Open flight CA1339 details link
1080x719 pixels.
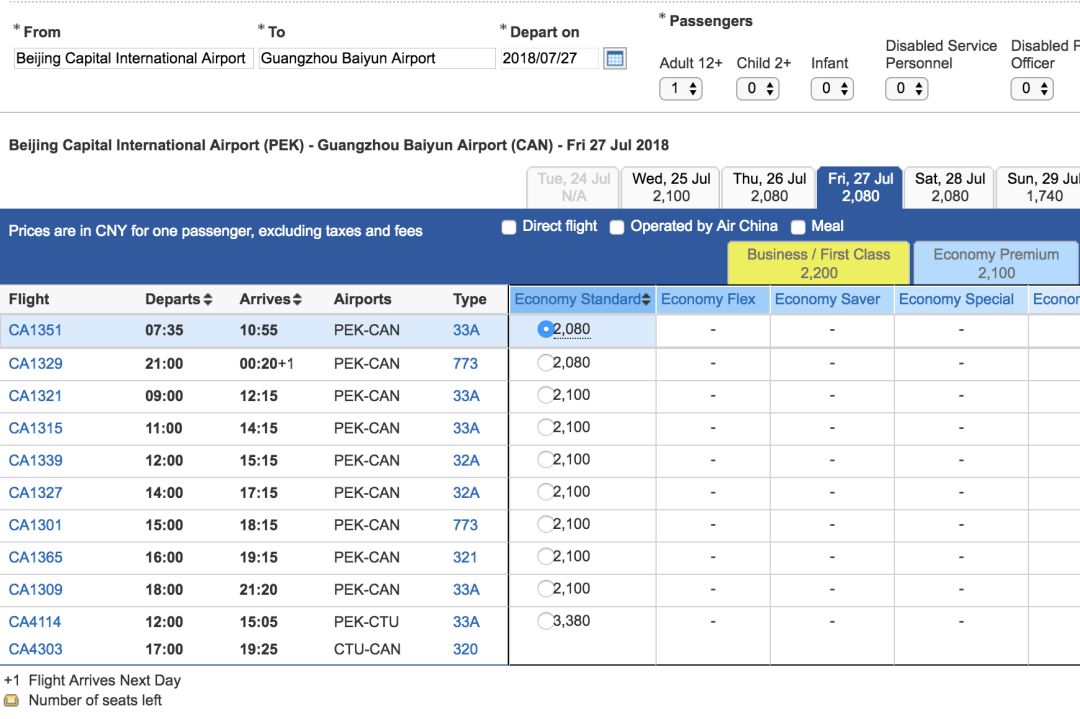(35, 460)
